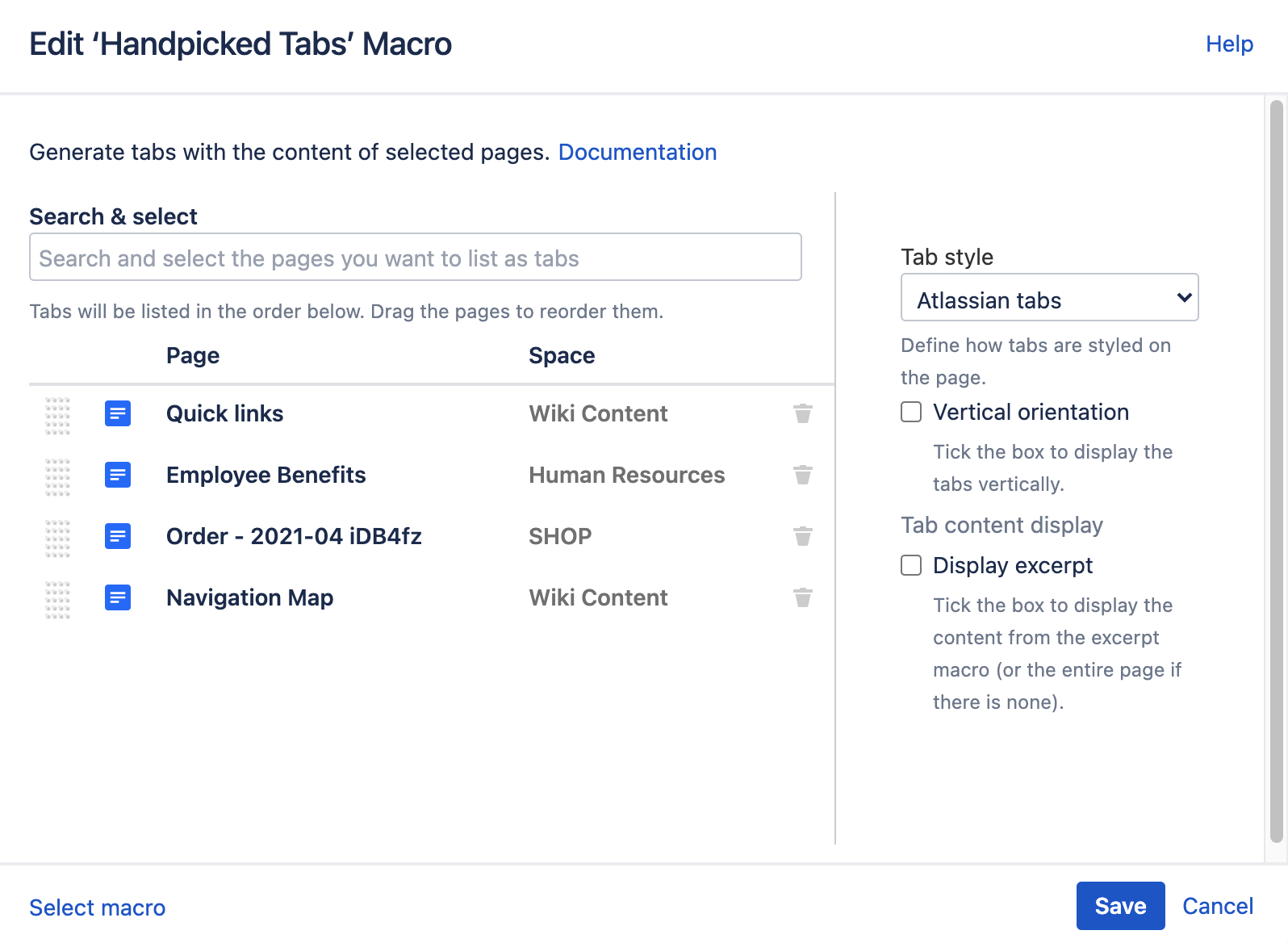Screen dimensions: 1288x943
Task: Open the Documentation link
Action: tap(637, 152)
